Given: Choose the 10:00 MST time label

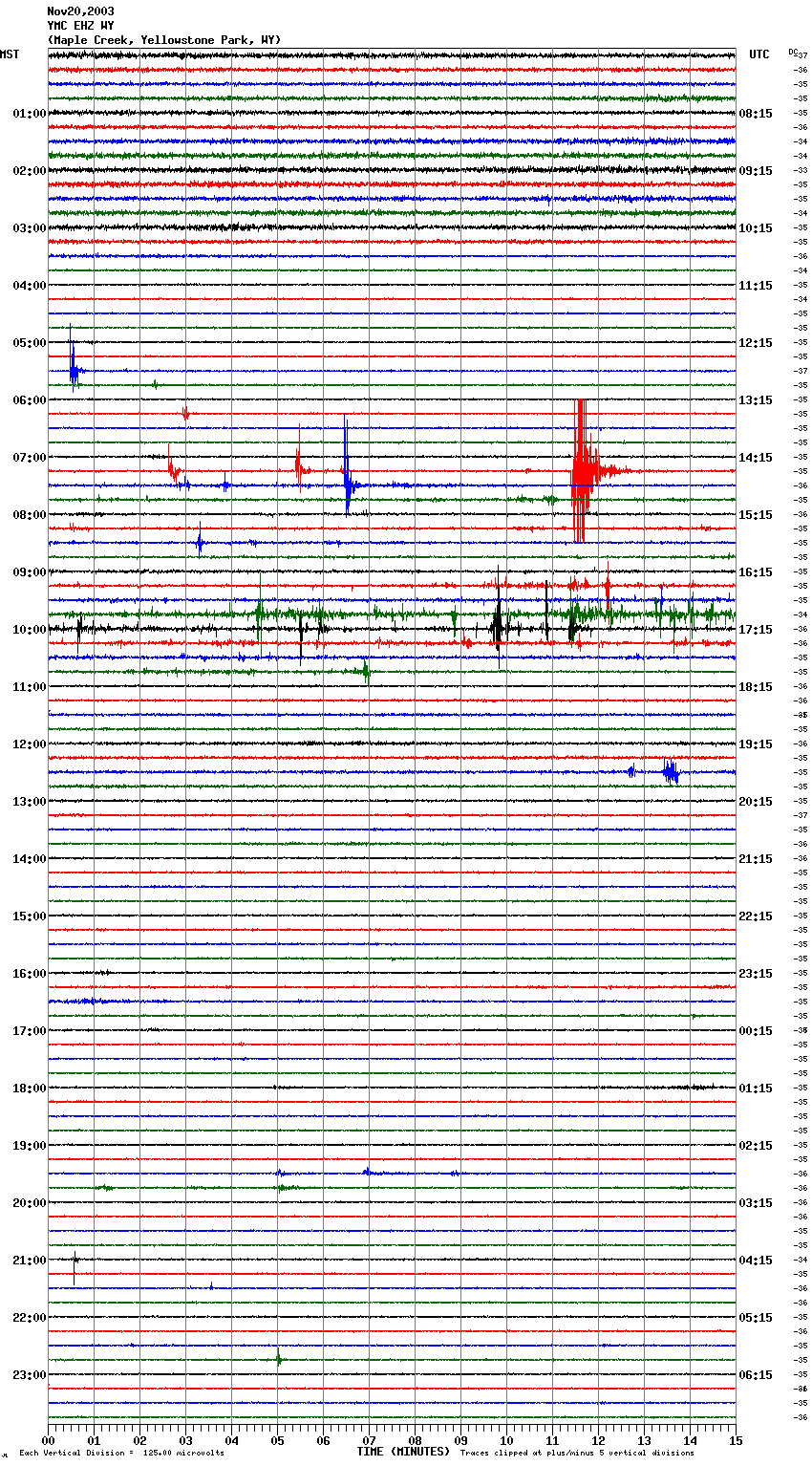Looking at the screenshot, I should pyautogui.click(x=29, y=630).
